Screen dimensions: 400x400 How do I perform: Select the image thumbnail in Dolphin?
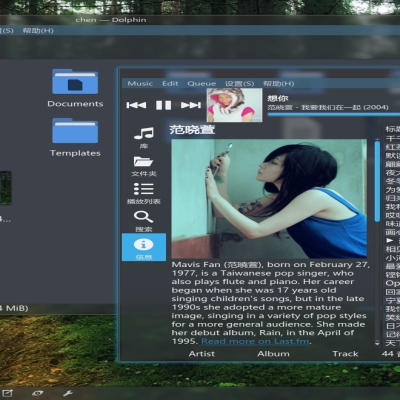5,188
